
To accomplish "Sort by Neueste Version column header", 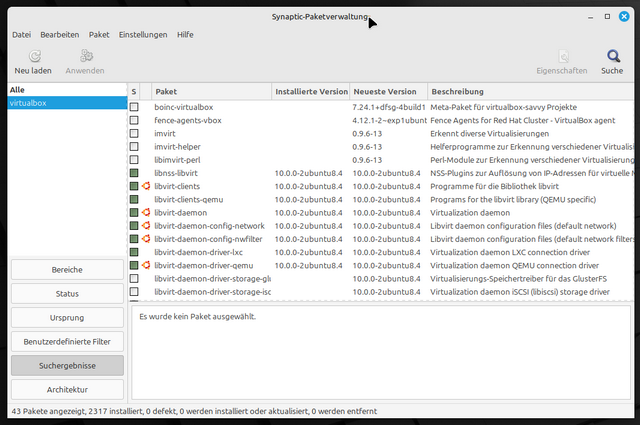I will coord(389,91).
